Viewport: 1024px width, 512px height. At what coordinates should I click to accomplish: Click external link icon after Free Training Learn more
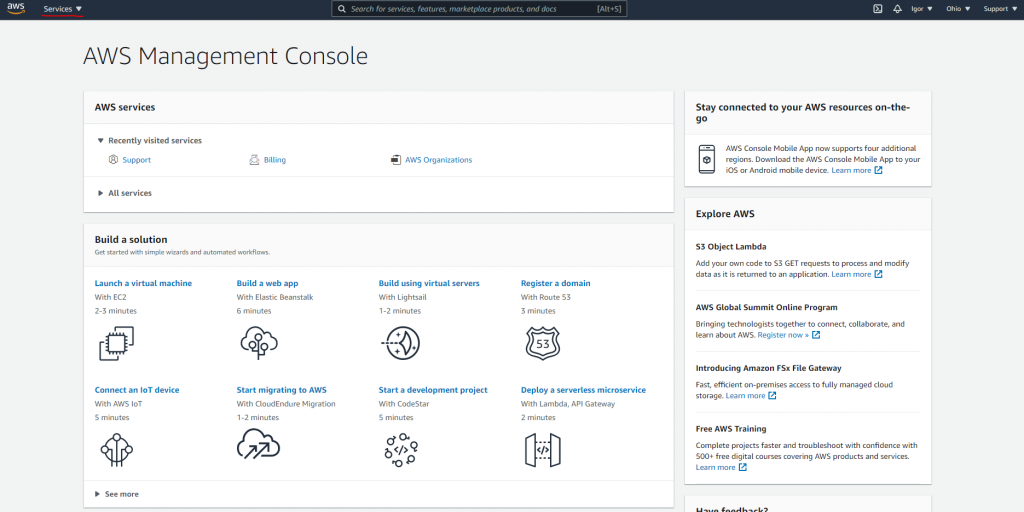(742, 468)
